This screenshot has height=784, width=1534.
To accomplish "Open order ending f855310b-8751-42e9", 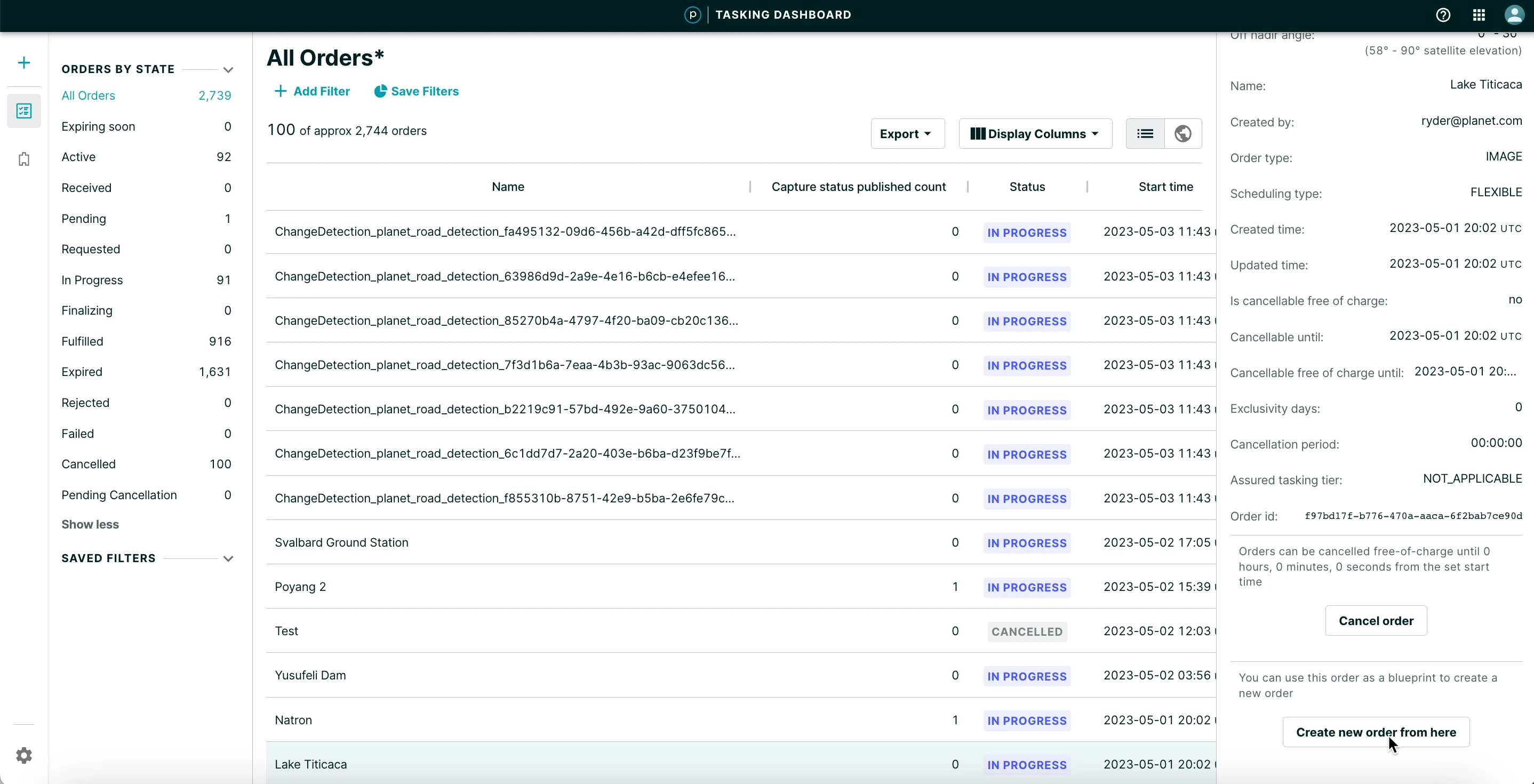I will pyautogui.click(x=741, y=498).
